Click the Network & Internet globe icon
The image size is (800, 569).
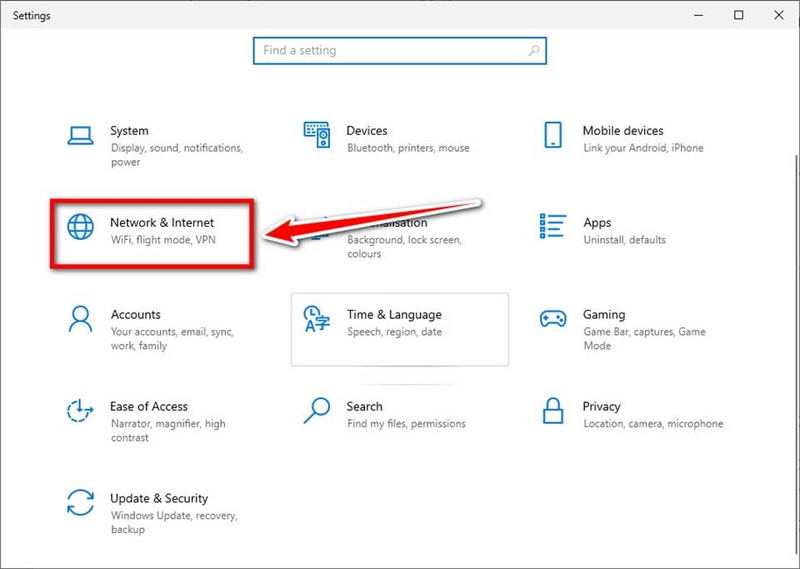[x=81, y=227]
